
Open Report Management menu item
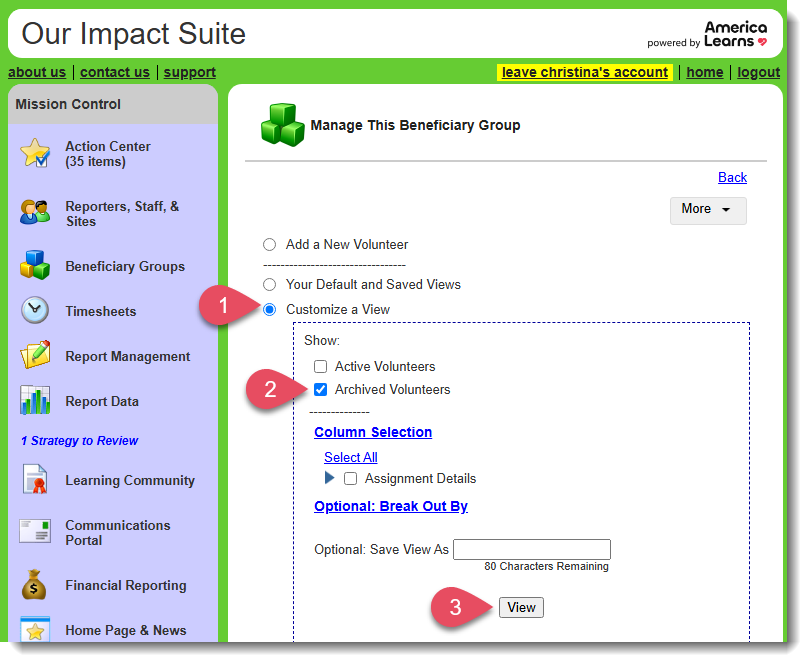pos(128,357)
